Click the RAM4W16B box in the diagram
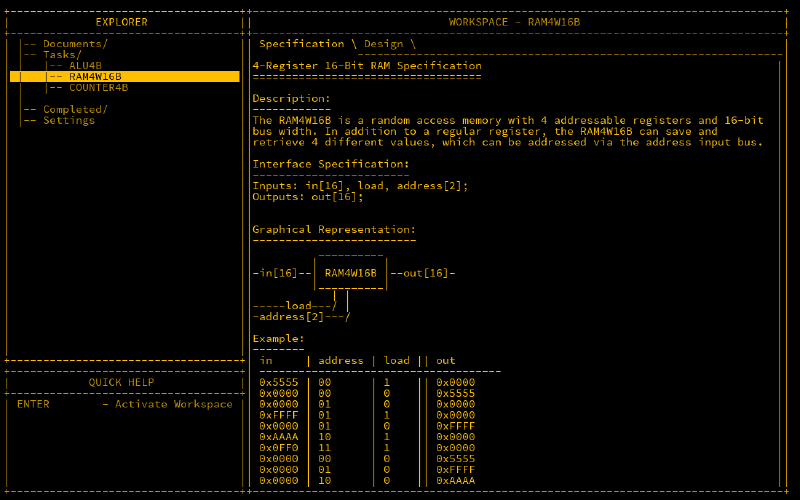Screen dimensions: 800x500 (351, 273)
